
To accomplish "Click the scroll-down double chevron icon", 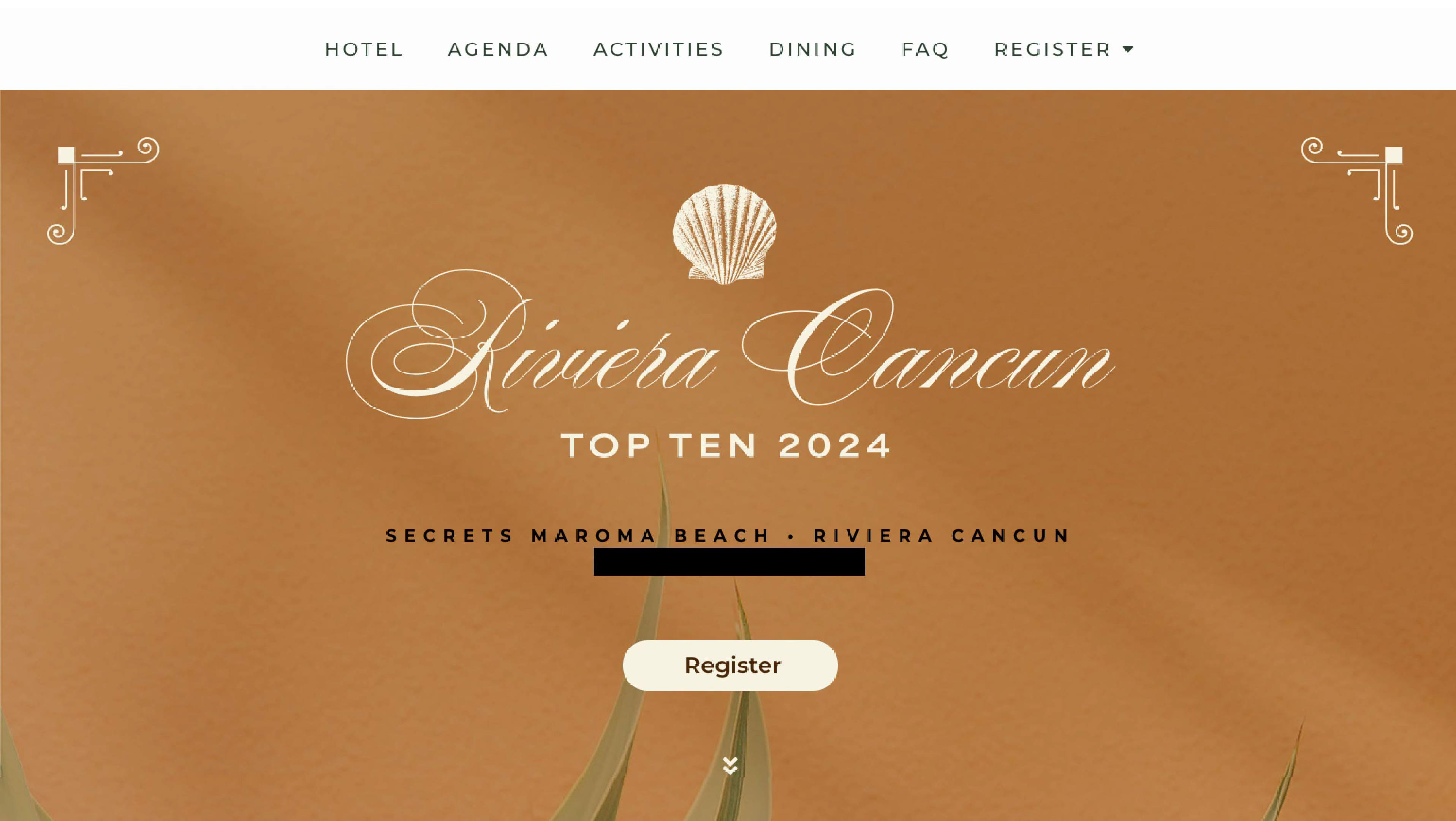I will (730, 766).
